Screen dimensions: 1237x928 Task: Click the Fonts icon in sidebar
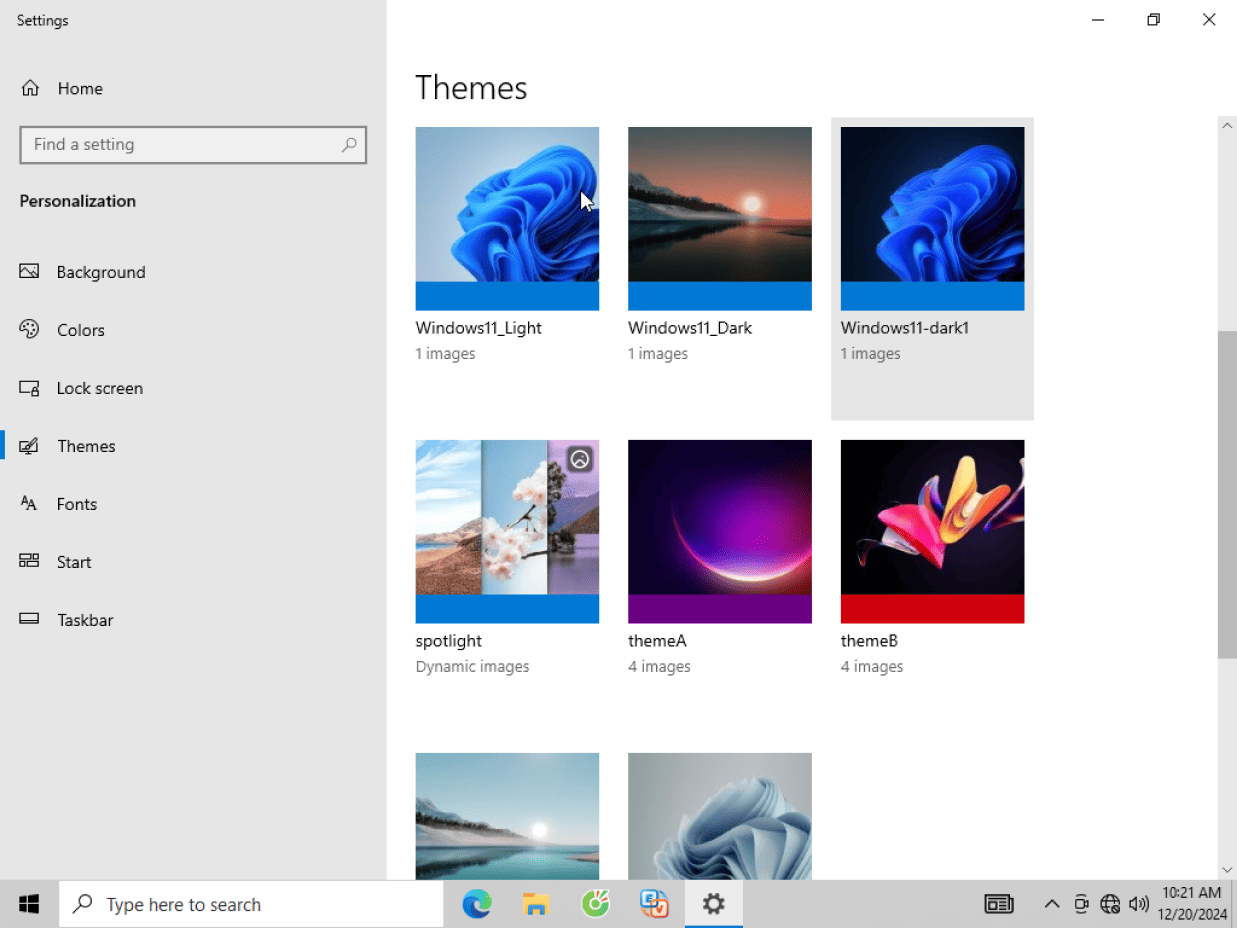coord(29,504)
